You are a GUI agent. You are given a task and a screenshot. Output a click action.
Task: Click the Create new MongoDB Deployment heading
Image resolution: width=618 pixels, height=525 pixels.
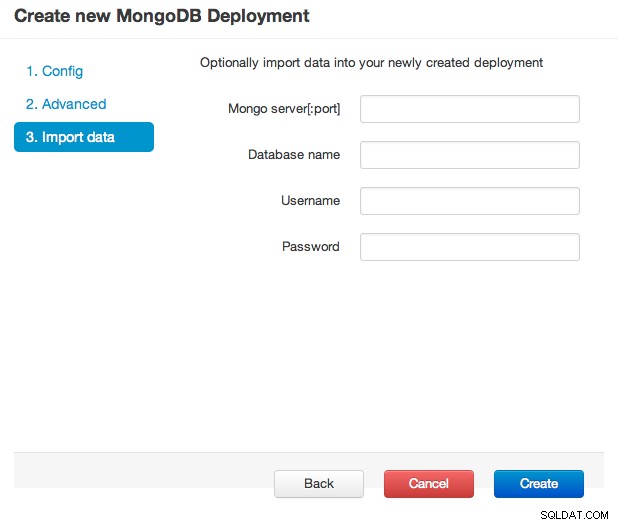tap(162, 16)
